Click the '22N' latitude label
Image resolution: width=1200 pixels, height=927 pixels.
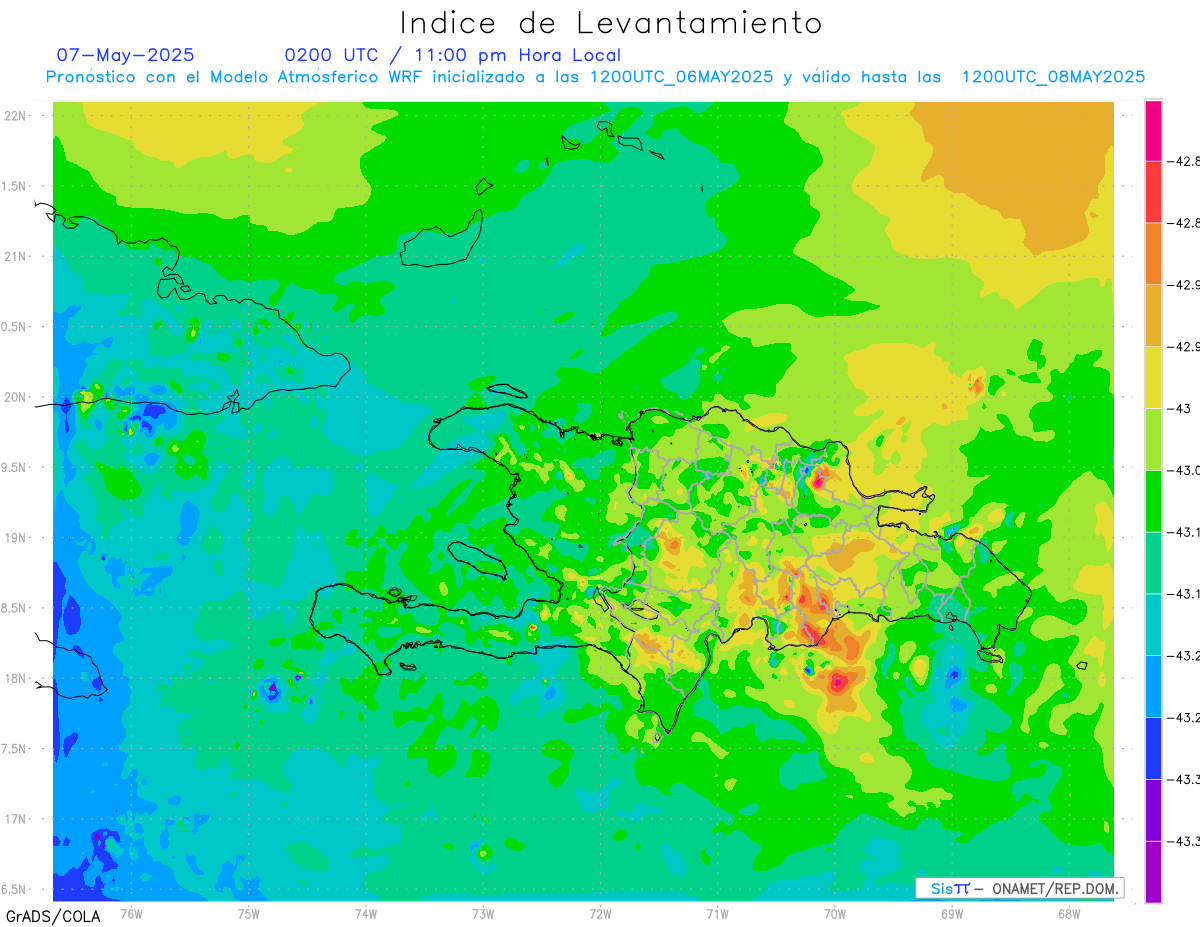point(16,116)
